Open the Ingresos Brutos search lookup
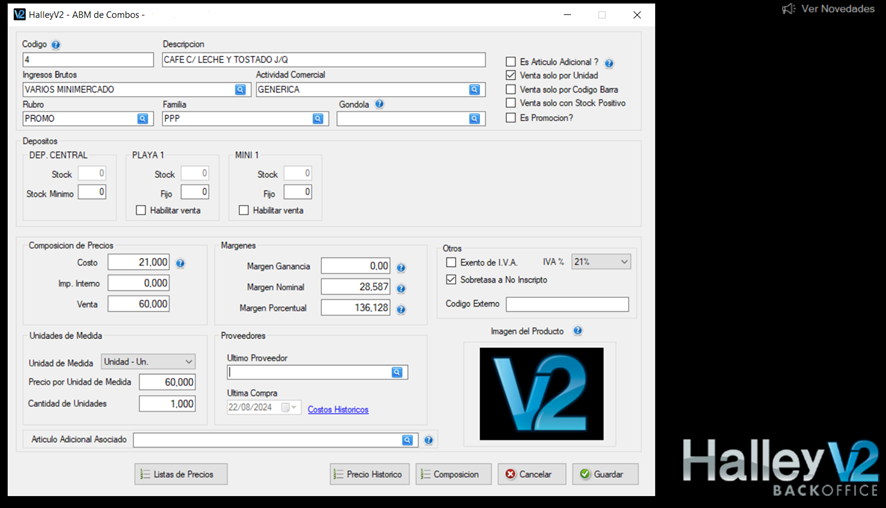Screen dimensions: 886x508 pos(240,89)
